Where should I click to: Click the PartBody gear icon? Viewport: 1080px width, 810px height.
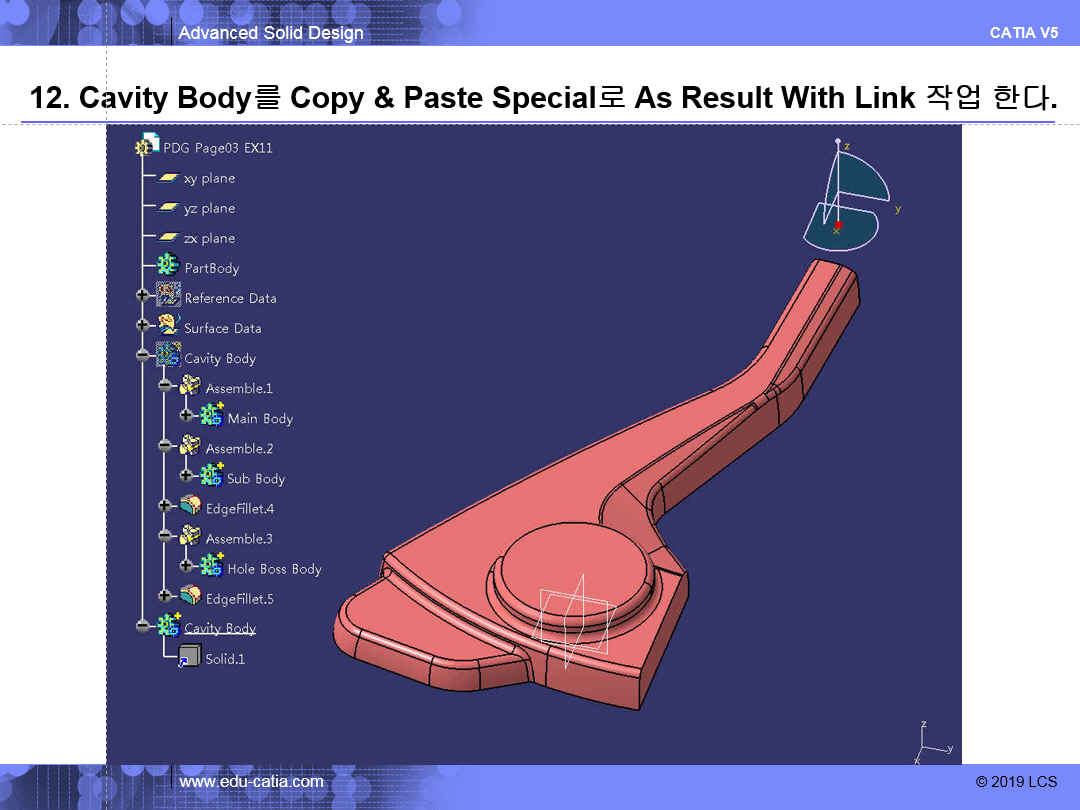(168, 267)
